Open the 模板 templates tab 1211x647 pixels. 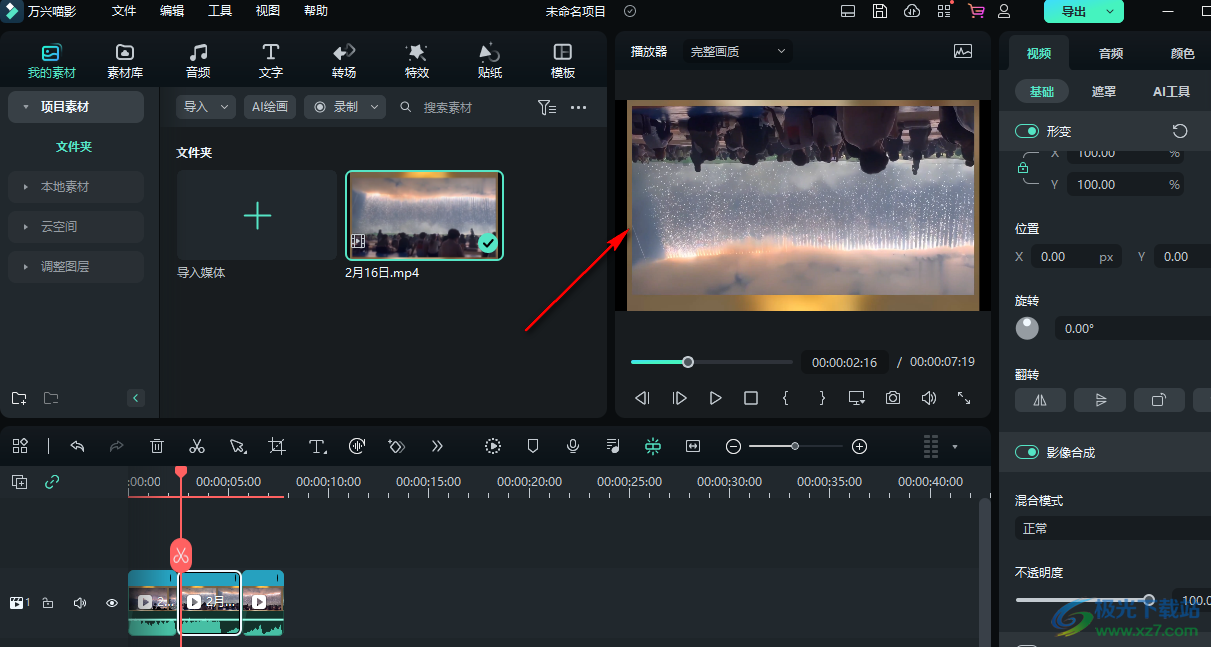tap(563, 60)
